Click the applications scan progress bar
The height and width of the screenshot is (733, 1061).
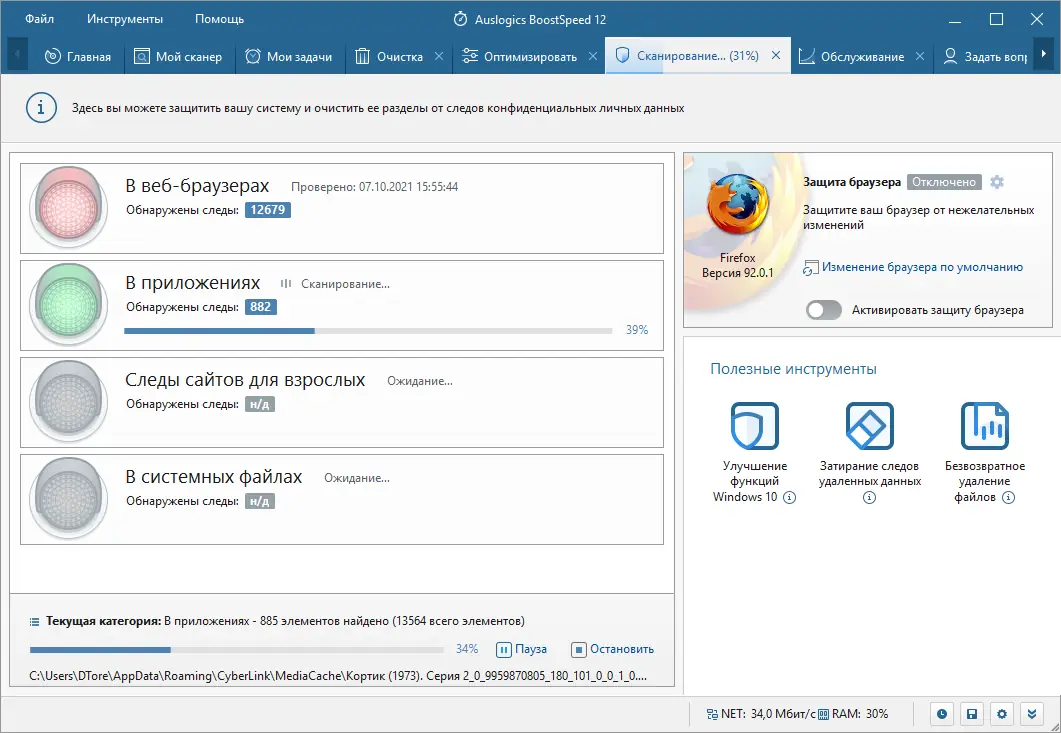click(x=368, y=331)
